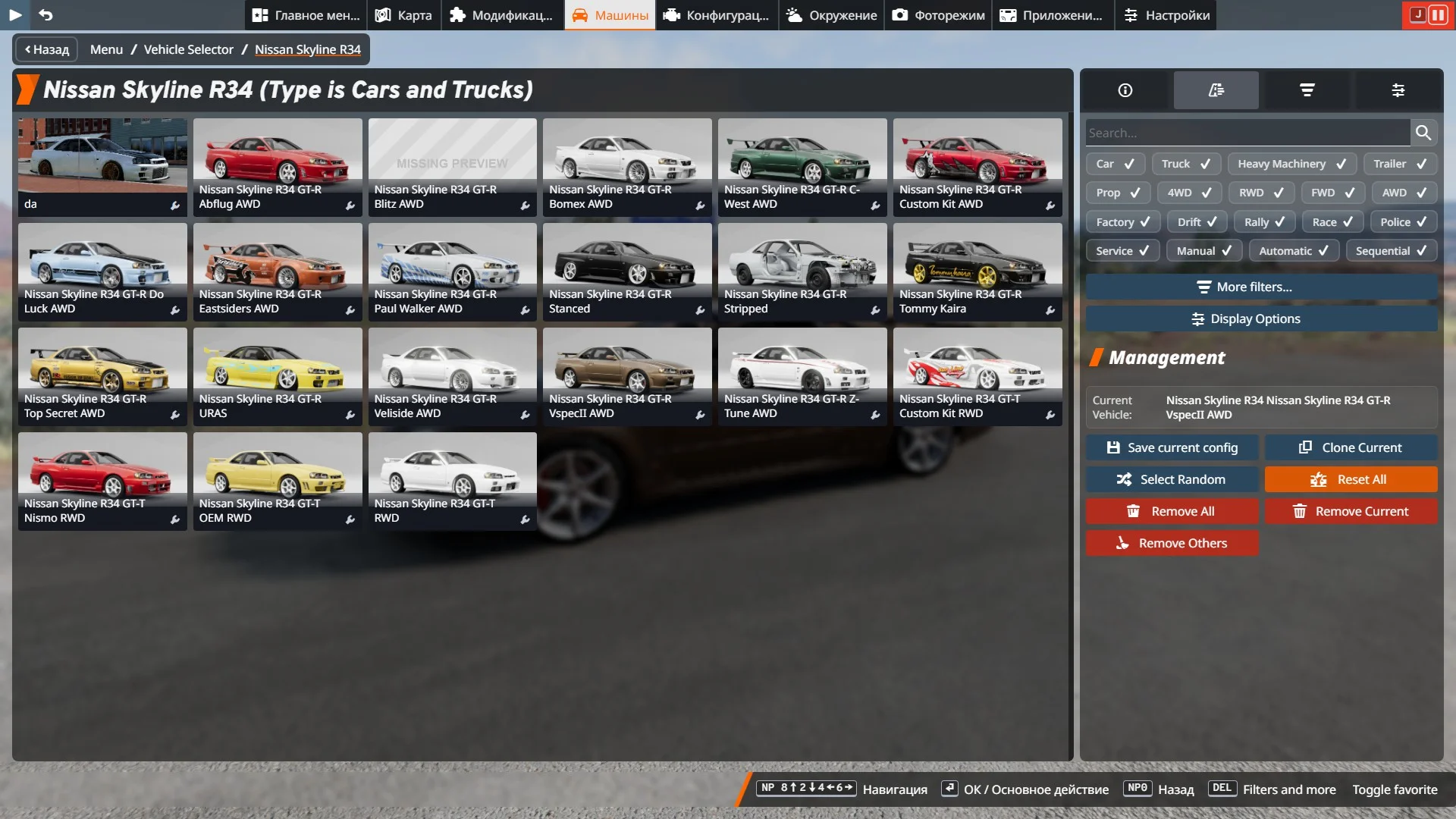Open the Конфигурации tab
This screenshot has width=1456, height=819.
(717, 15)
